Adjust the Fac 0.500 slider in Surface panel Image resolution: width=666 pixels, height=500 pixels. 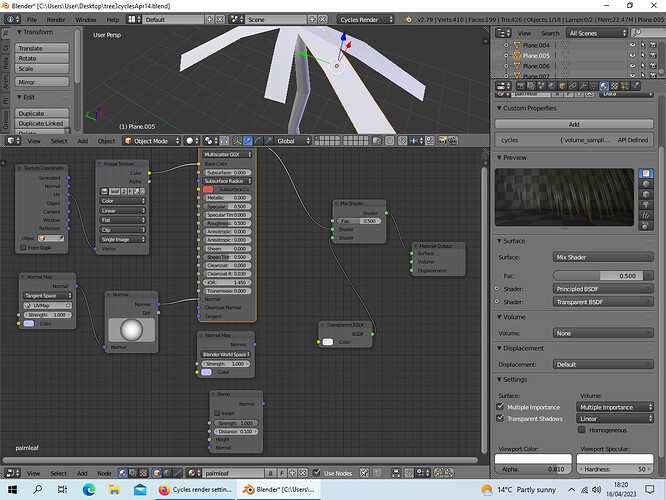click(598, 276)
